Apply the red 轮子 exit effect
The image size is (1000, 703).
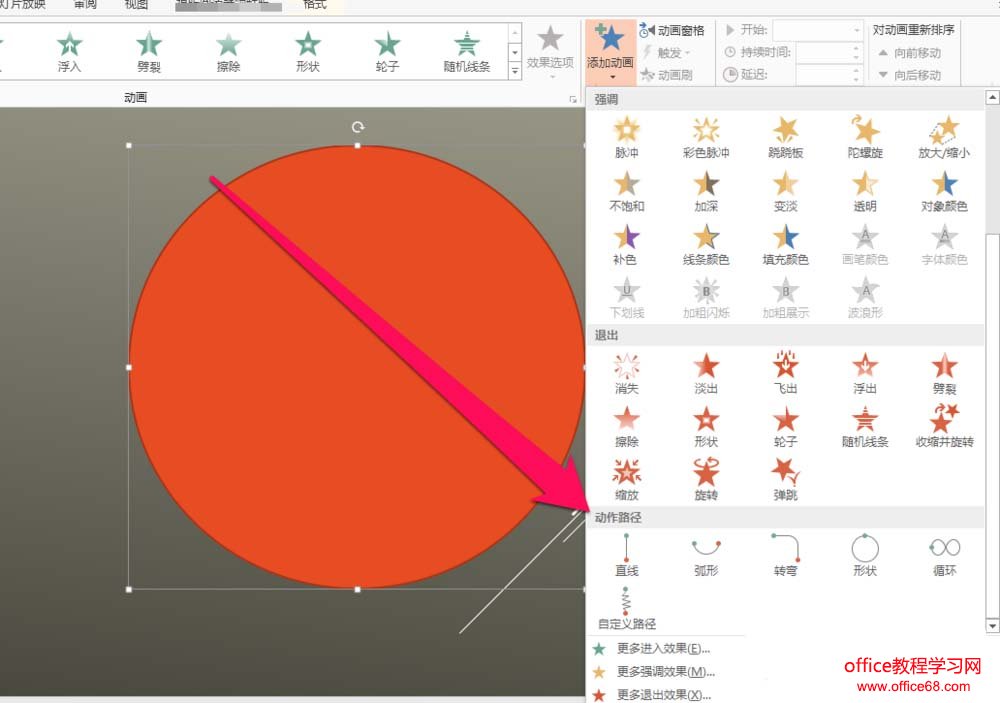coord(786,427)
